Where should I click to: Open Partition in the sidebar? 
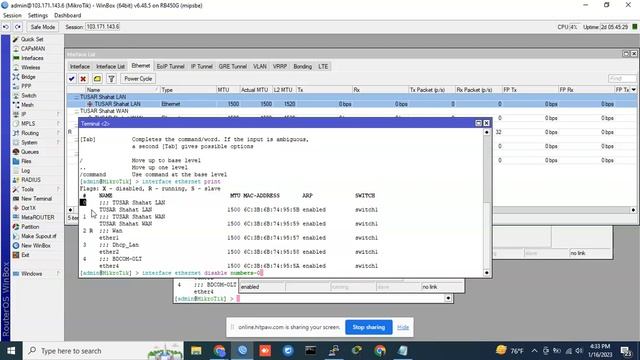(30, 227)
